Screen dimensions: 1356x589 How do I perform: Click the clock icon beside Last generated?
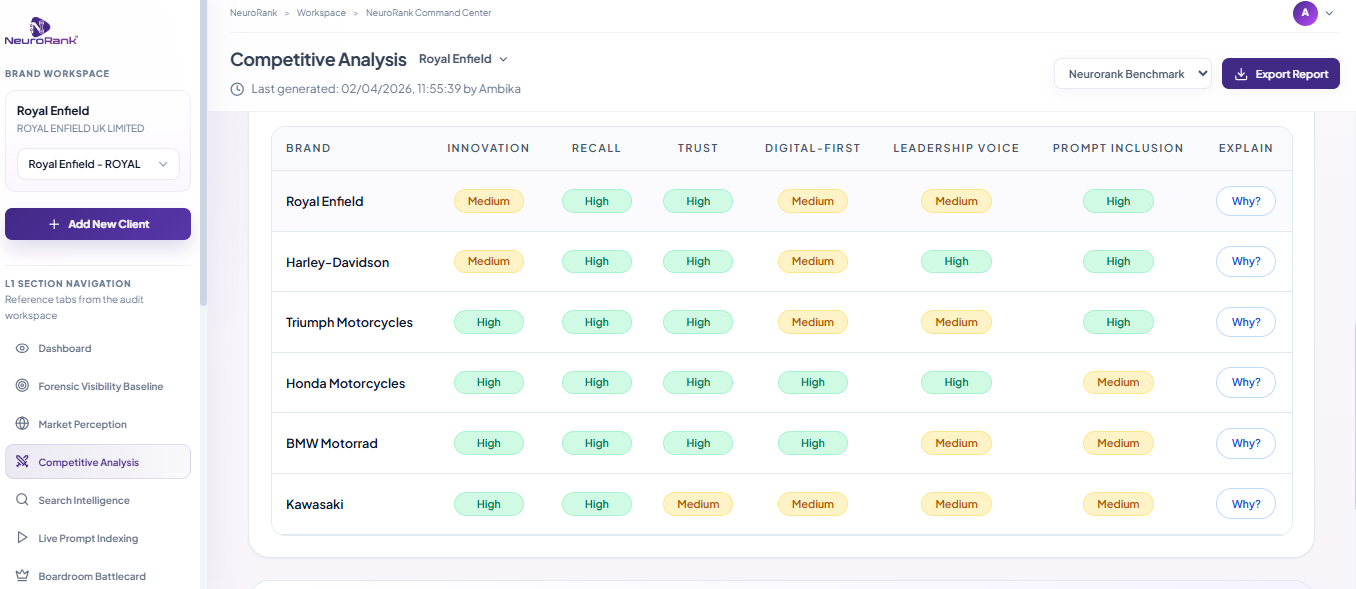(x=237, y=89)
